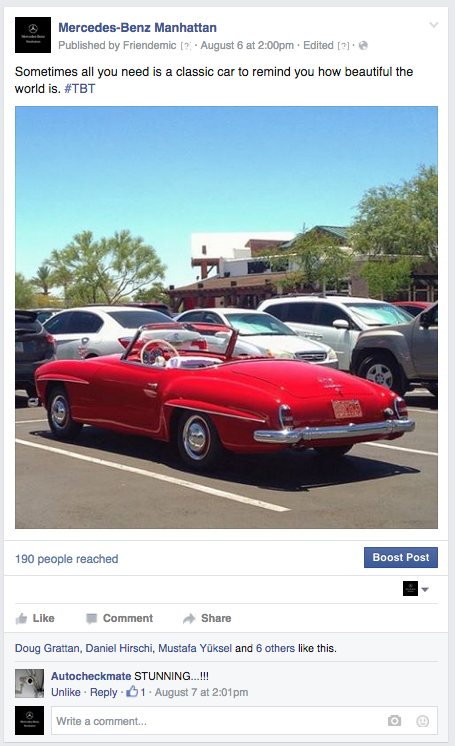Screen dimensions: 455x746
Task: Click the question mark beside Friendemic
Action: 186,46
